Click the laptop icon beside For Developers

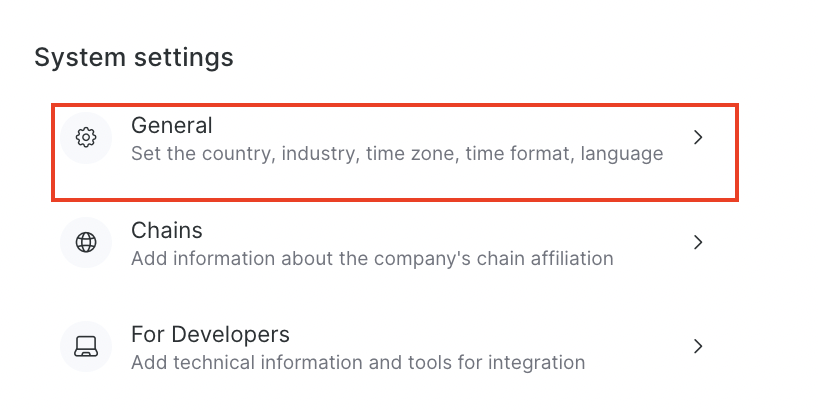click(86, 346)
